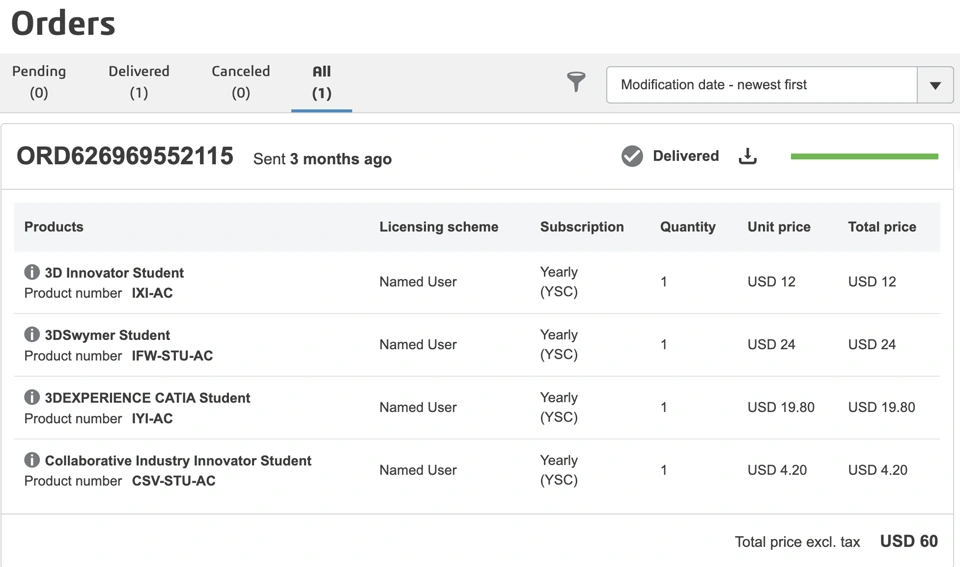Show the All orders tab
960x567 pixels.
coord(321,82)
